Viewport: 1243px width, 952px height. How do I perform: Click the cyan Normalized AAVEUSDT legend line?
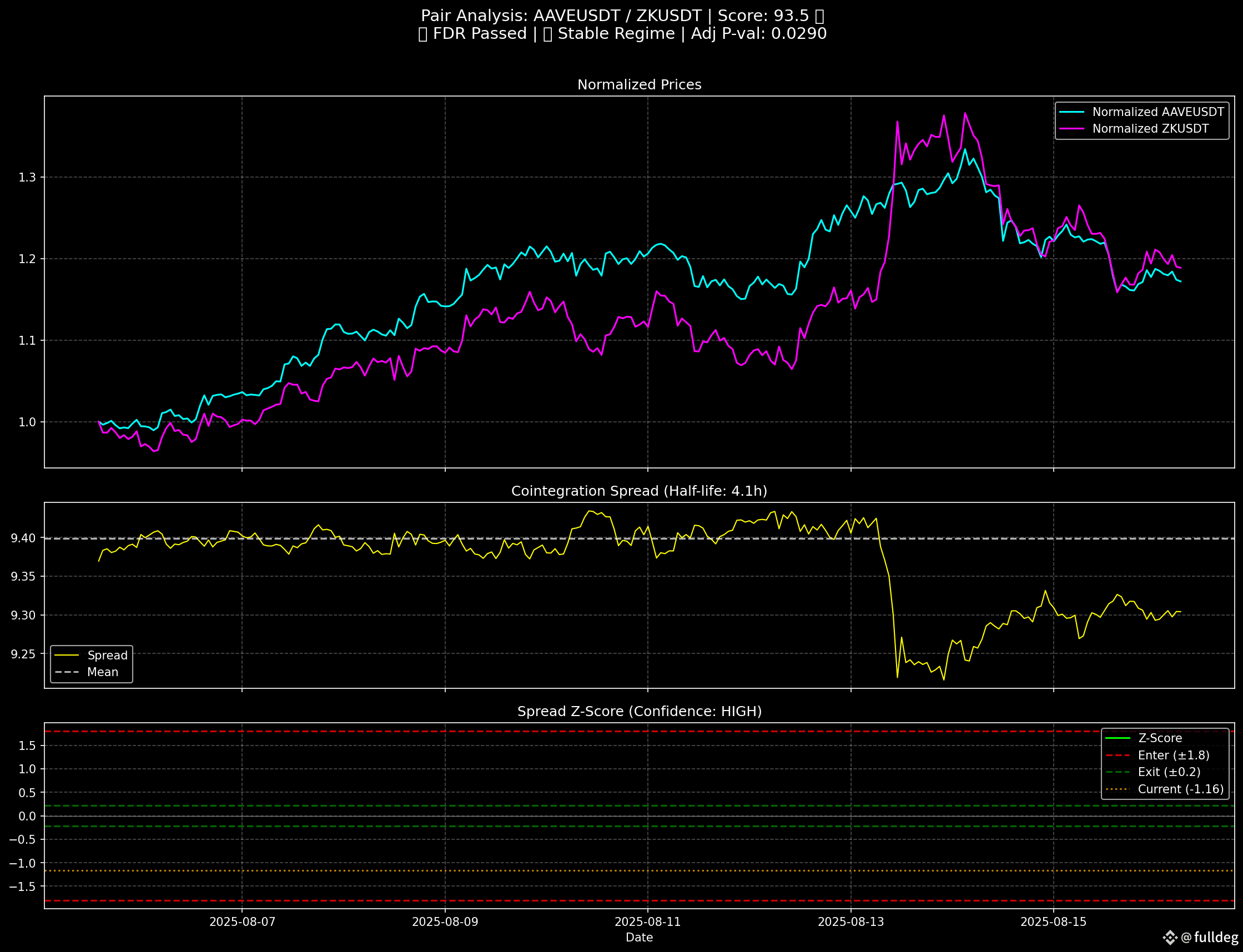coord(1072,112)
